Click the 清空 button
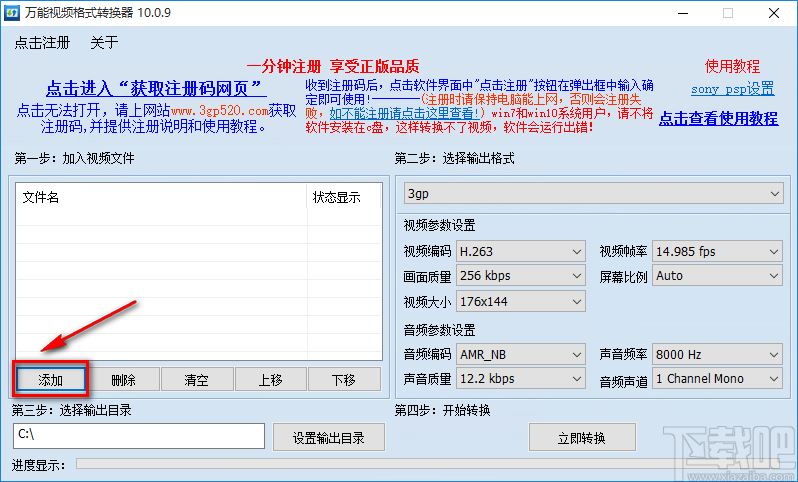Image resolution: width=798 pixels, height=482 pixels. 197,380
